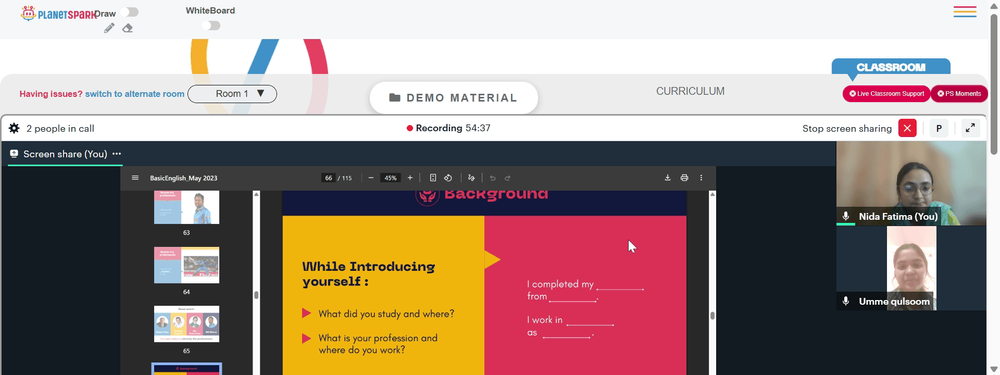Click switch to alternate room link
The image size is (1000, 375).
point(135,94)
